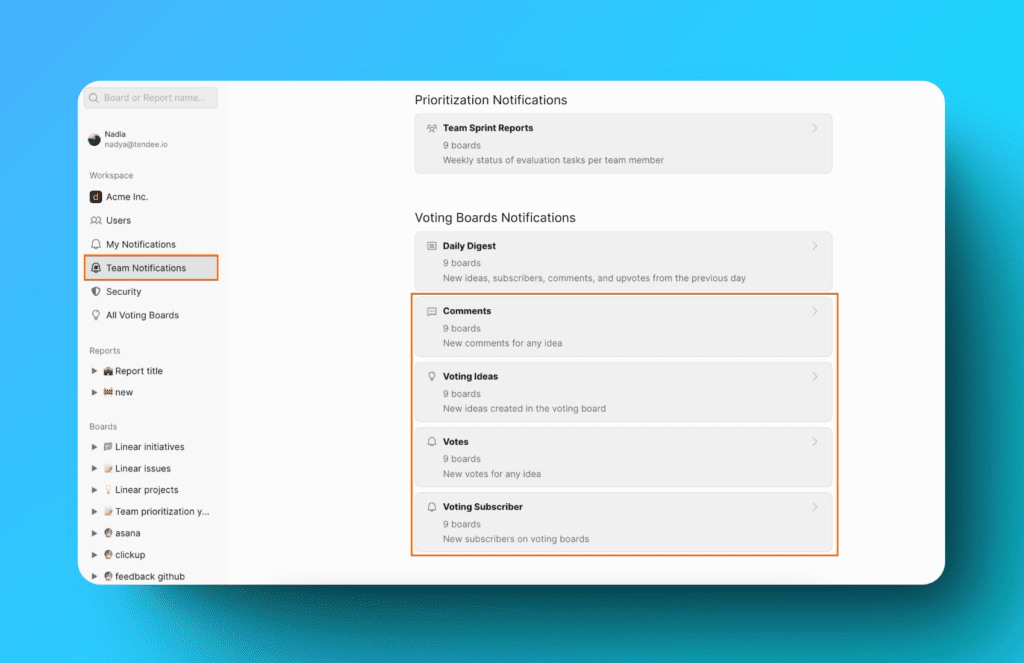1024x663 pixels.
Task: Open the Security menu item
Action: (x=124, y=292)
